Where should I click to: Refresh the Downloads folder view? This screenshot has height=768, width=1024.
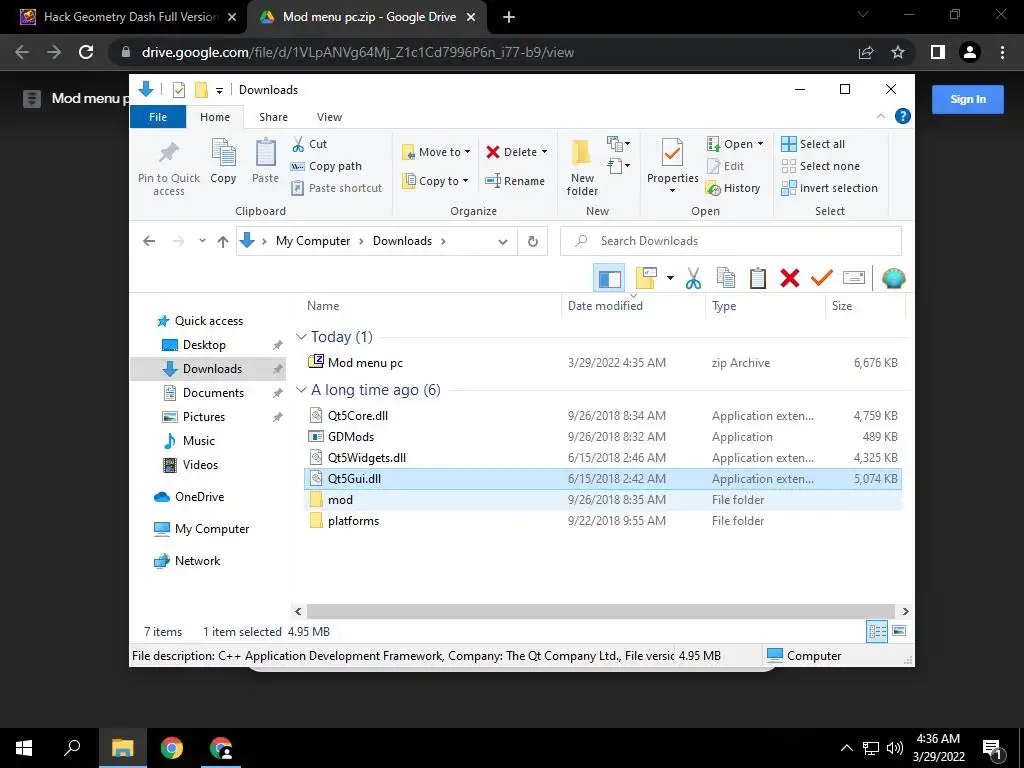coord(533,241)
